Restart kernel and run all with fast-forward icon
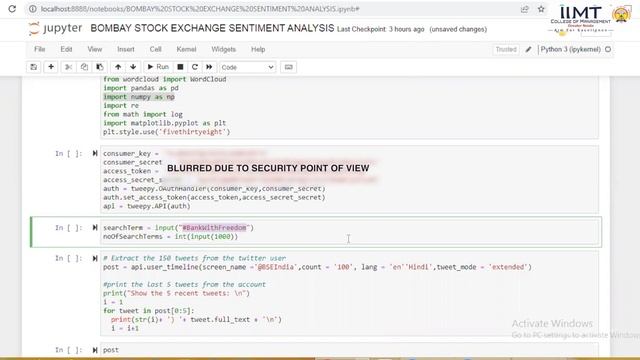The height and width of the screenshot is (360, 640). point(209,67)
